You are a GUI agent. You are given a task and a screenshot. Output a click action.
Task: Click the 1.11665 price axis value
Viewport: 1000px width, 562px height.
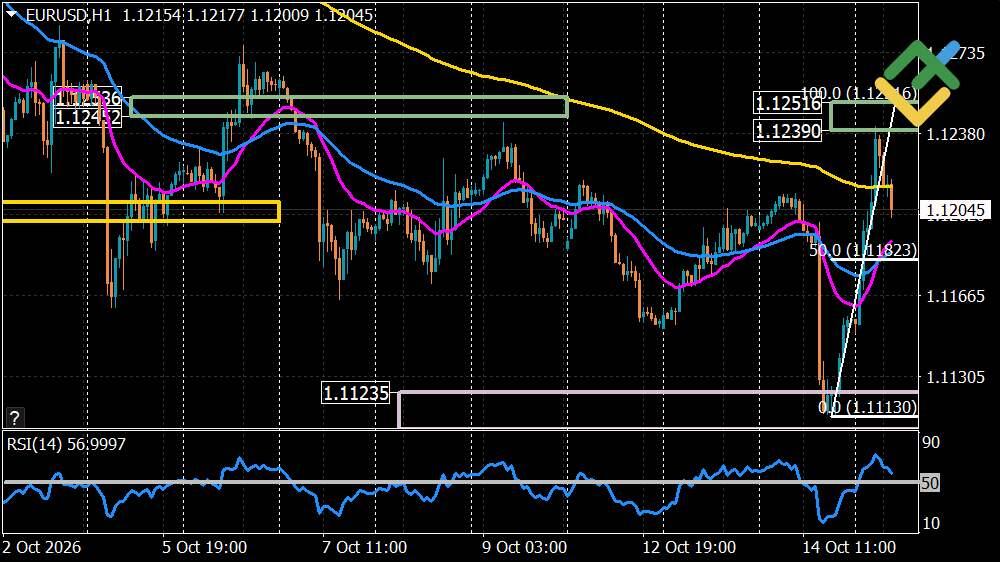point(955,296)
